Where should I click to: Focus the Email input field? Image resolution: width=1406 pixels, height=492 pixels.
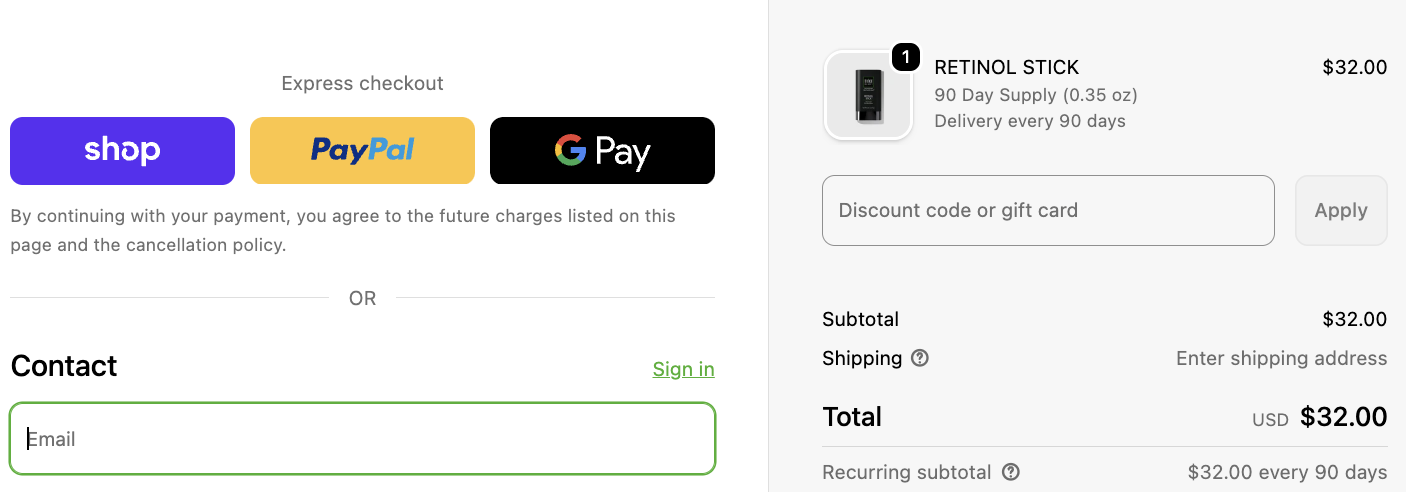(362, 439)
